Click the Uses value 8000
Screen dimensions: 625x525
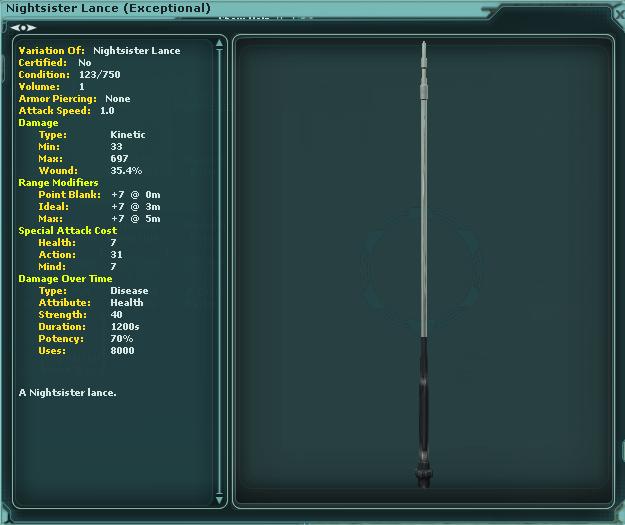[x=122, y=350]
